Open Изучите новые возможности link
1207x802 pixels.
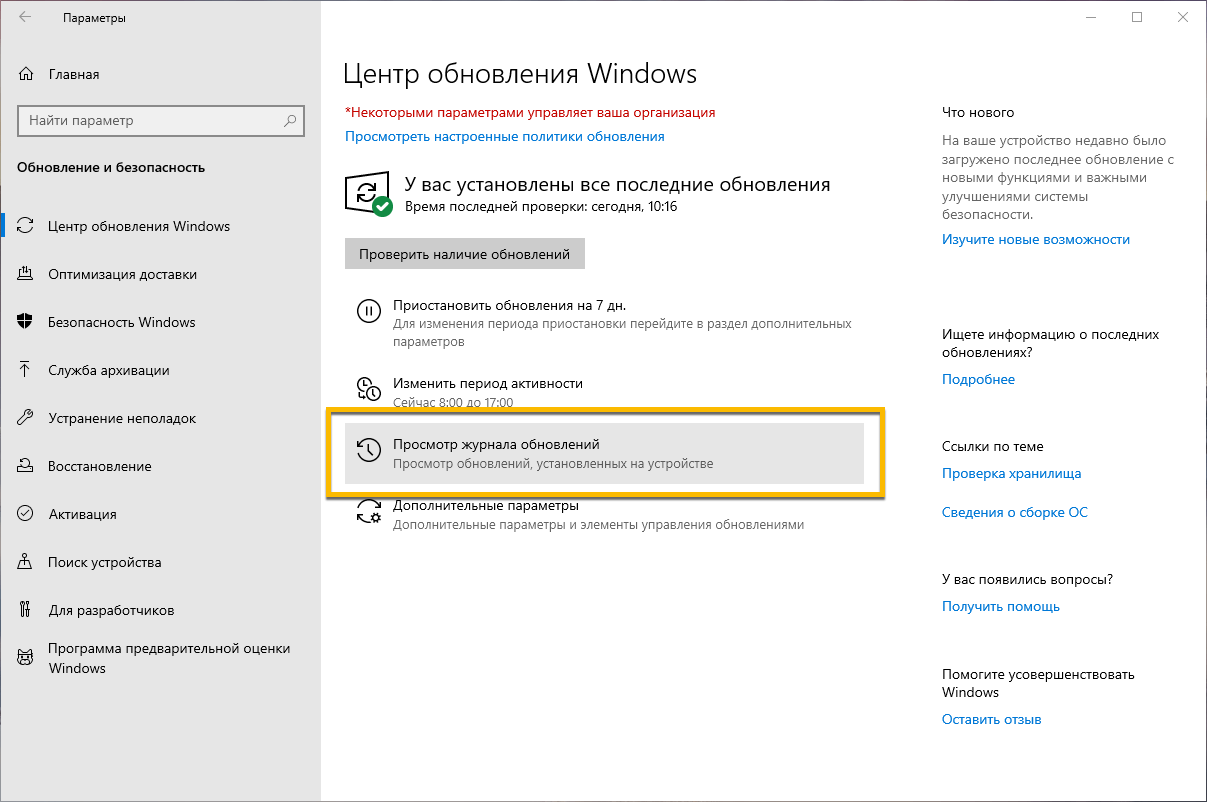pos(1035,238)
